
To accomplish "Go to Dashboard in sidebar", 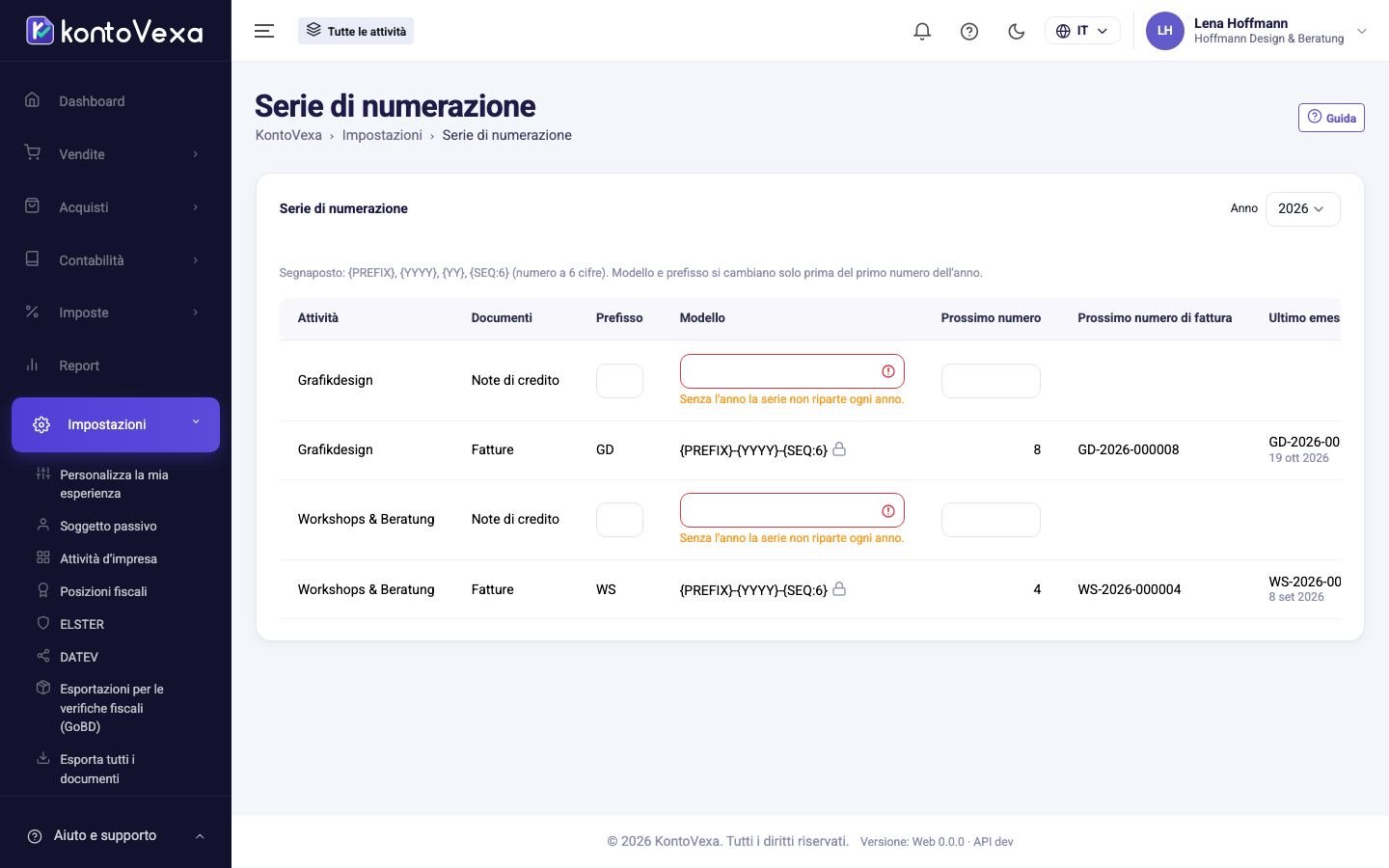I will (x=116, y=101).
